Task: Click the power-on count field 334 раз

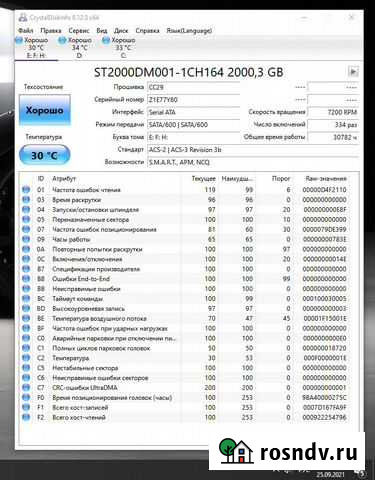Action: 333,125
